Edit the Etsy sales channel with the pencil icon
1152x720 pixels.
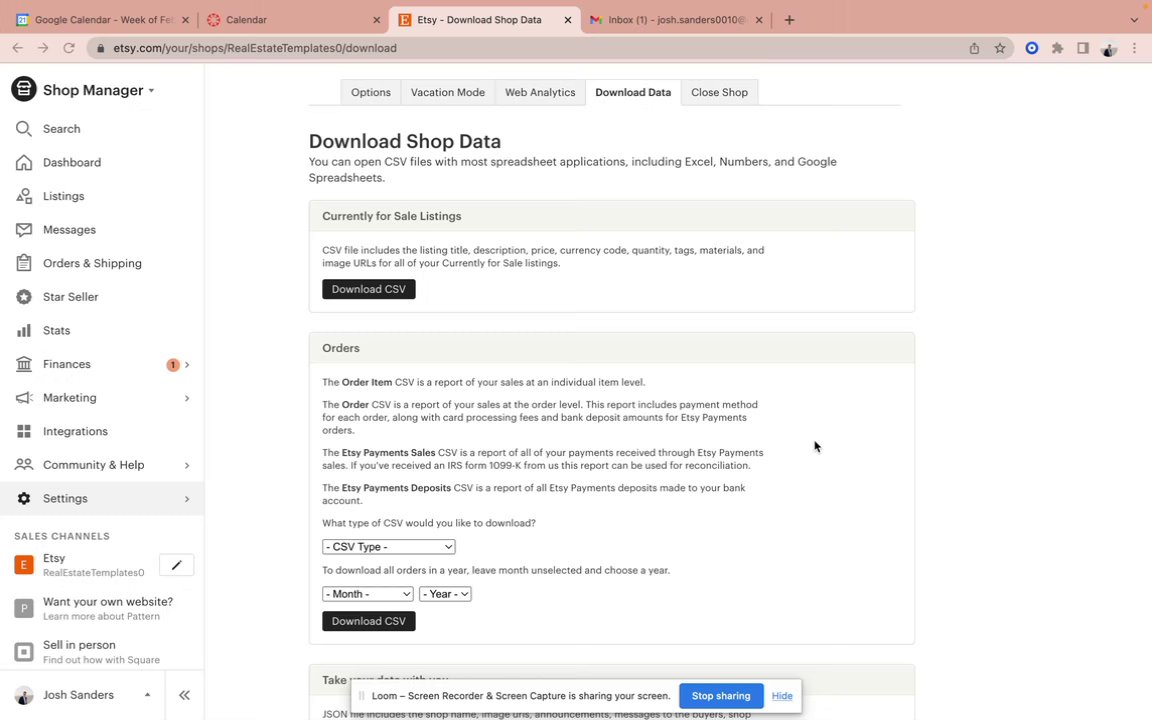click(x=176, y=565)
